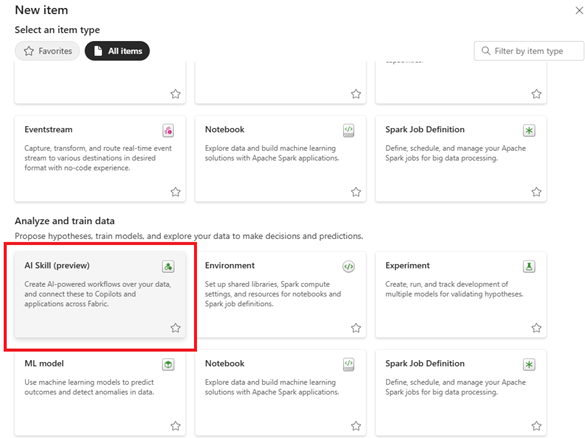
Task: Open the AI Skill (preview) card
Action: (100, 295)
